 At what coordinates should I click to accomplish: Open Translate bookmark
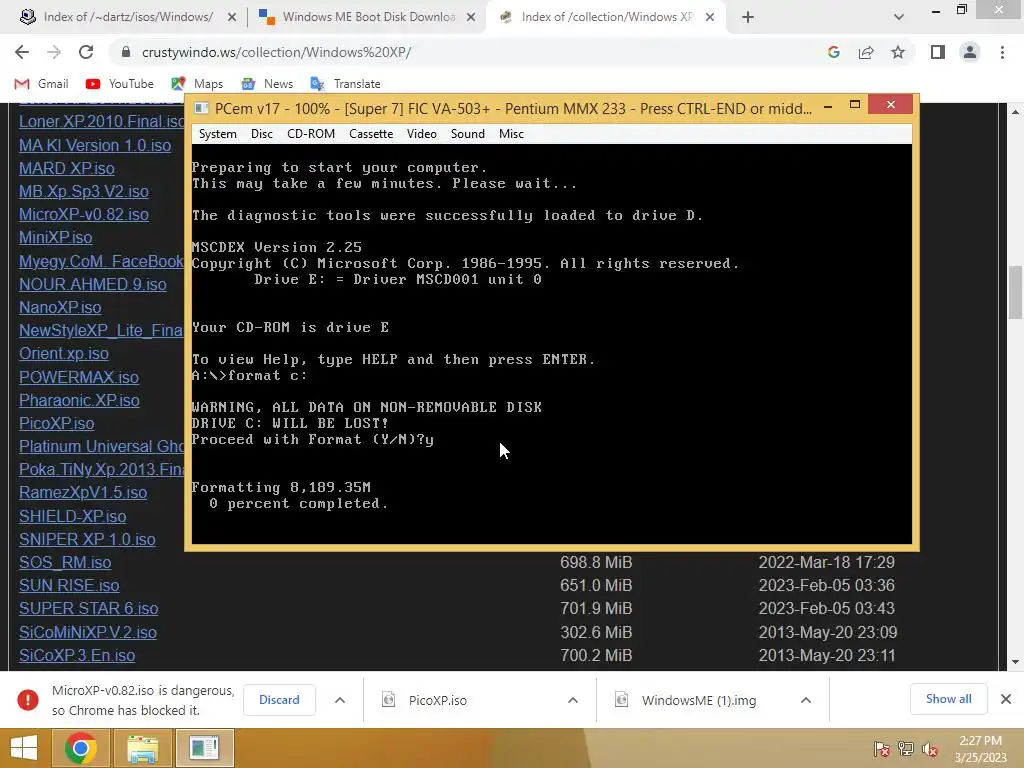click(x=345, y=84)
